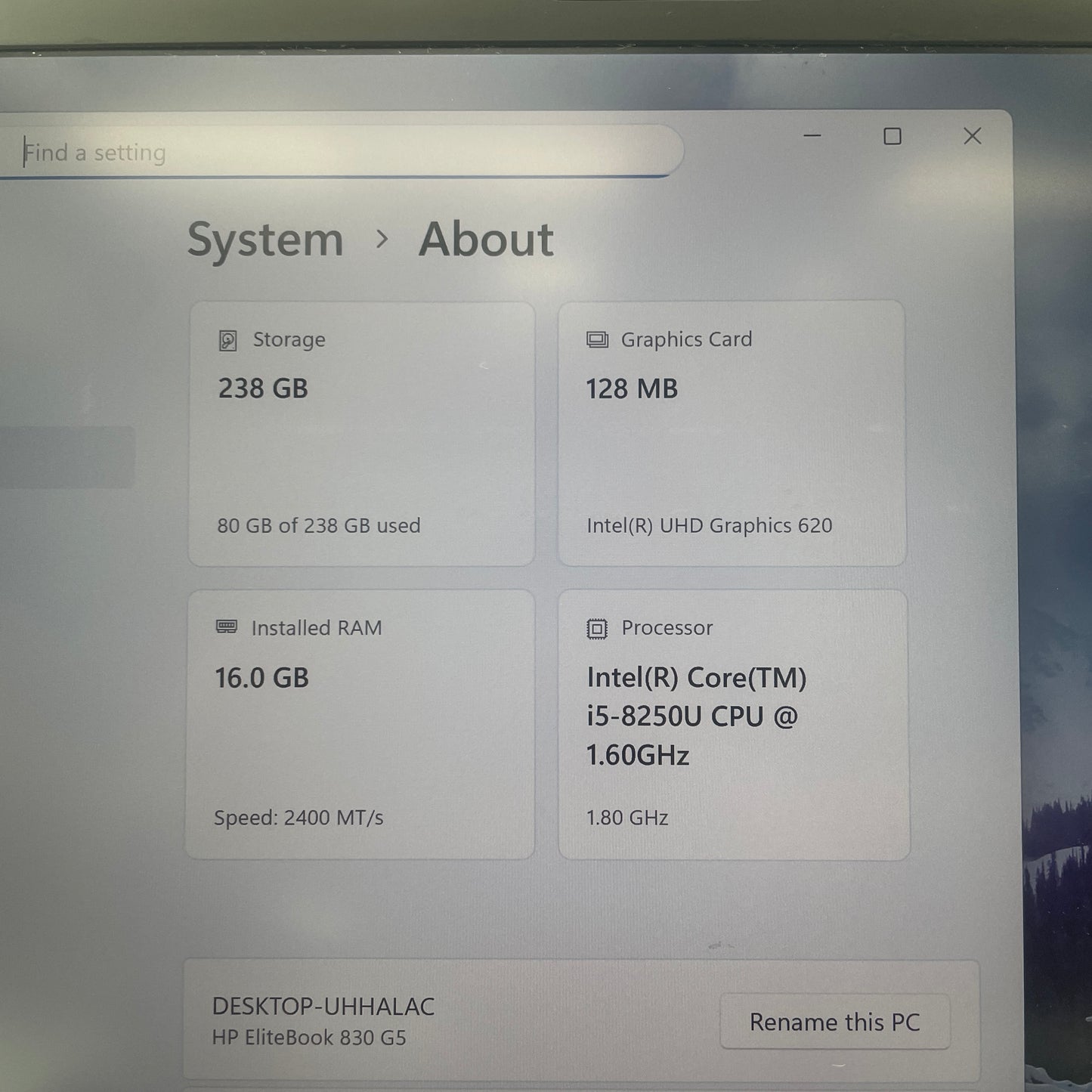The image size is (1092, 1092).
Task: Open the Graphics Card 128 MB card
Action: (732, 434)
